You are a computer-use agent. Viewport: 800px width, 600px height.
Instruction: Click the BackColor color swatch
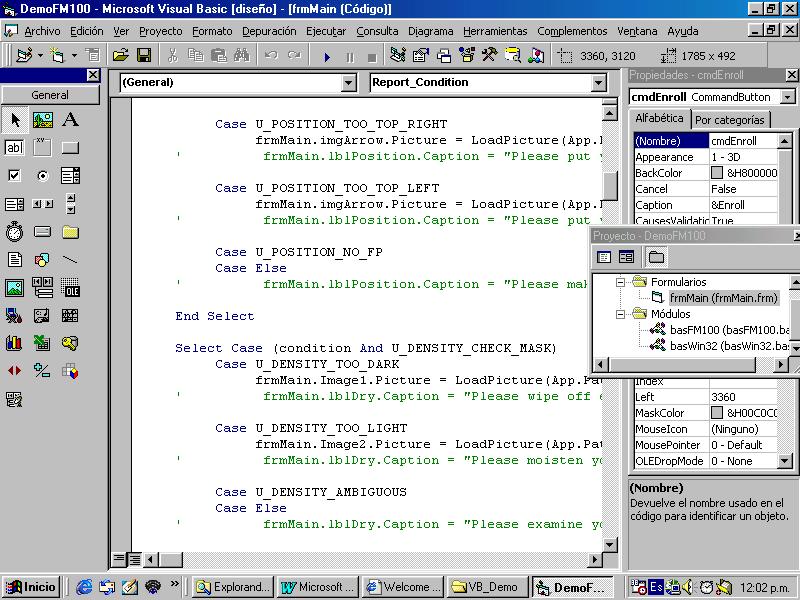(x=717, y=173)
